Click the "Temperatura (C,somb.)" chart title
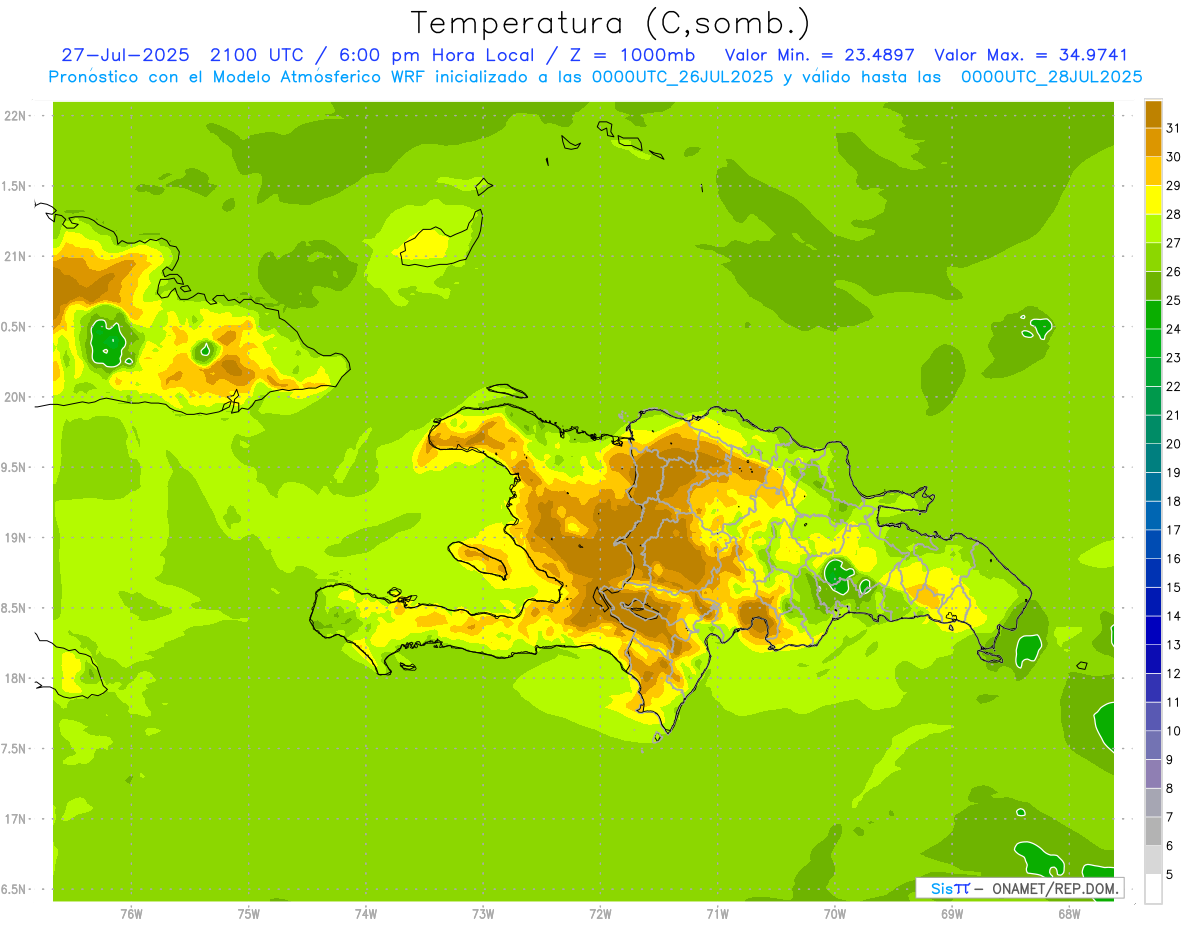Screen dimensions: 1200x927 [x=610, y=23]
